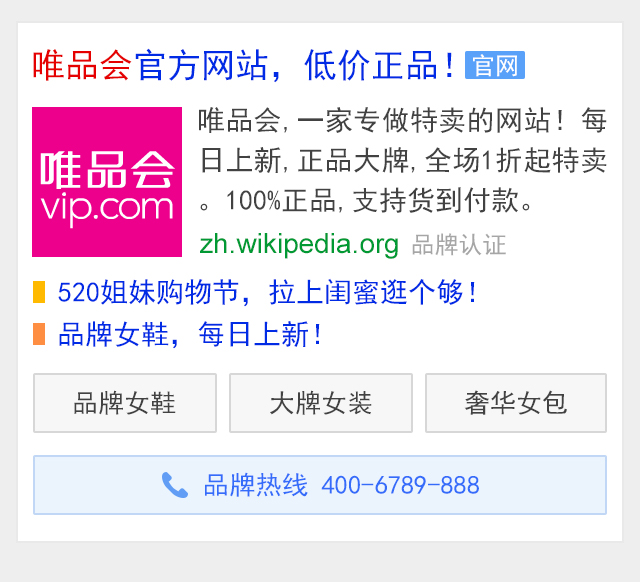This screenshot has width=640, height=582.
Task: Open the pink vip.com logo image
Action: coord(107,182)
